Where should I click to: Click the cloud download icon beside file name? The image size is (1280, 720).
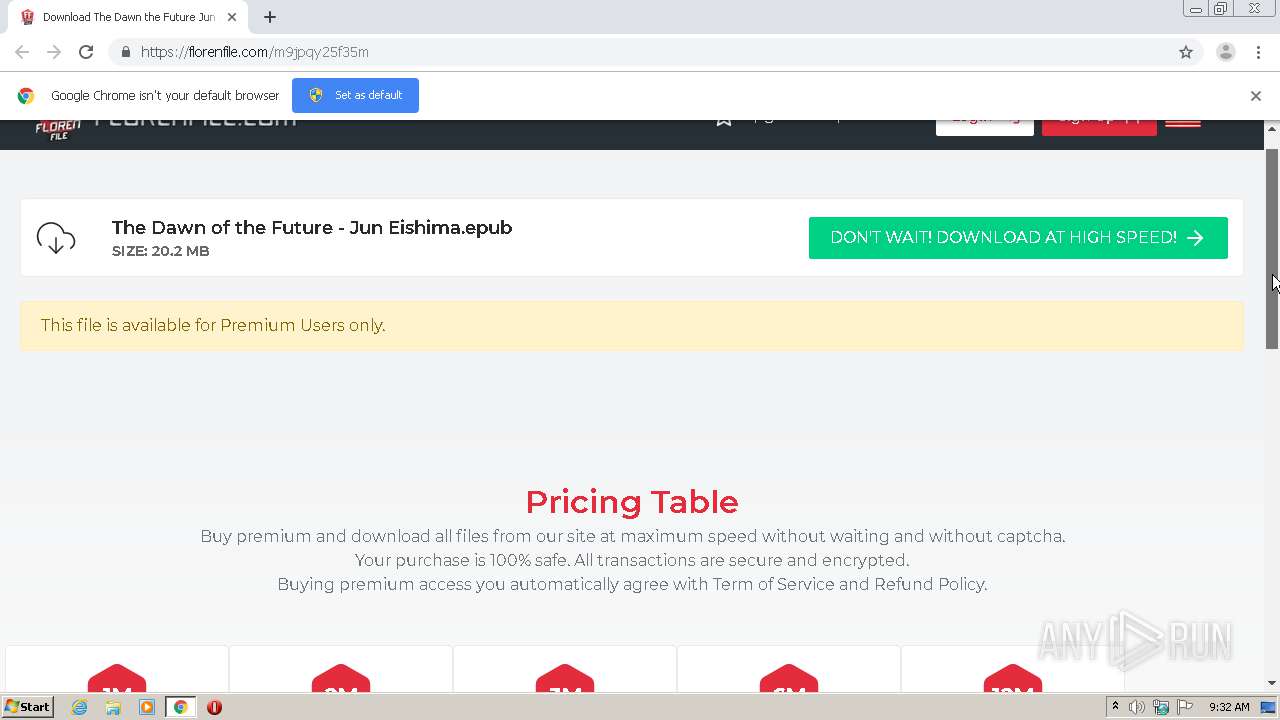(56, 238)
